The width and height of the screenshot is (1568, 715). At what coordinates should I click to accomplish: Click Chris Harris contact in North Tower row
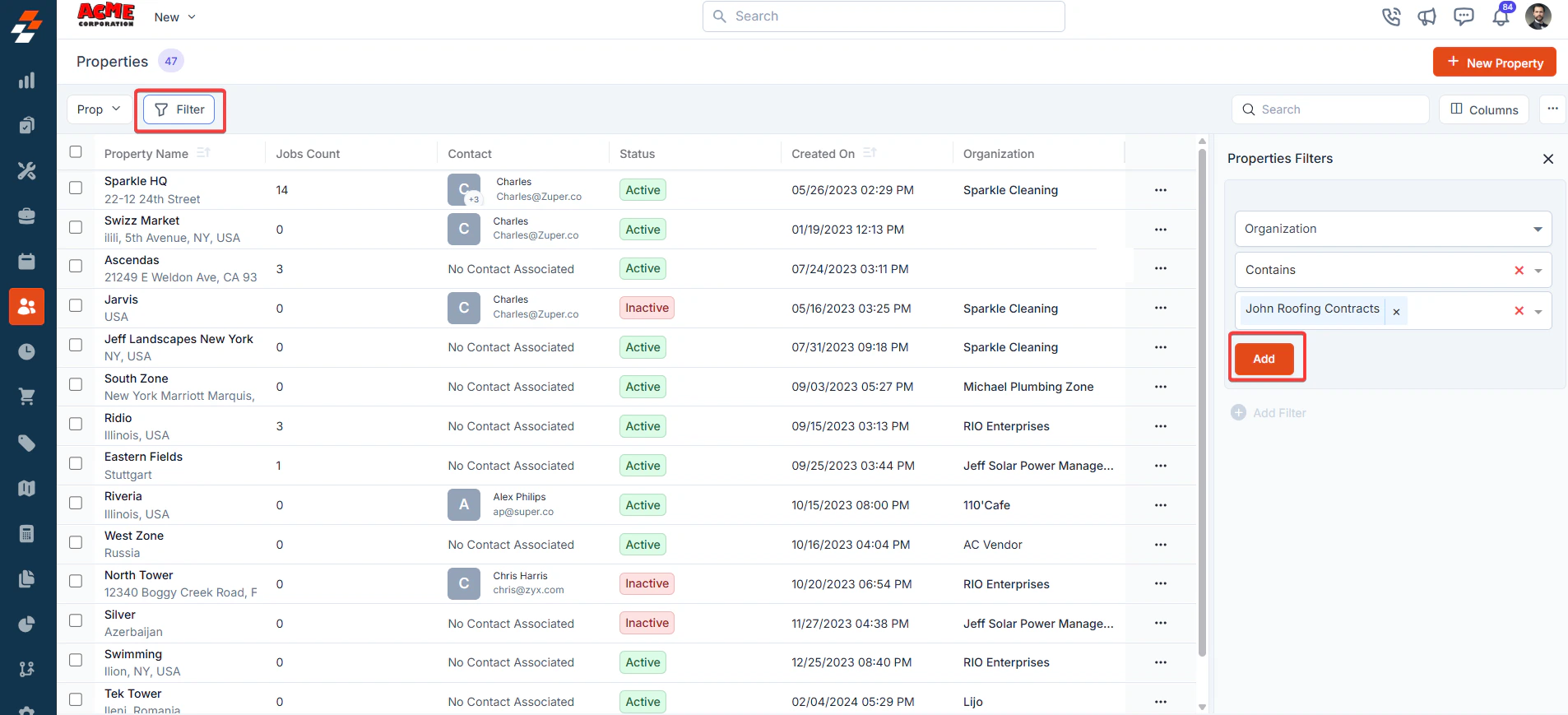click(520, 576)
